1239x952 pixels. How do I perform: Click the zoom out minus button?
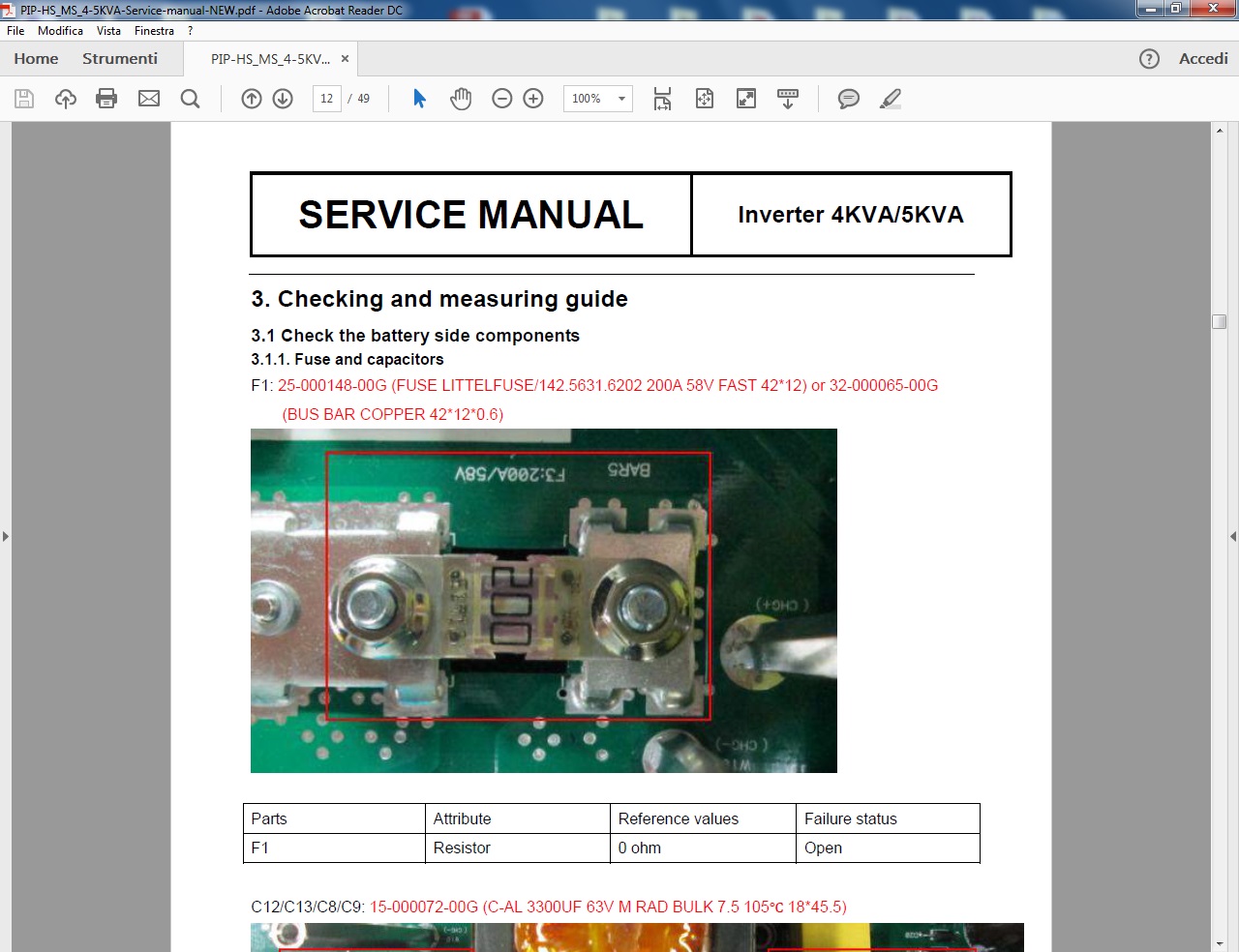point(501,99)
